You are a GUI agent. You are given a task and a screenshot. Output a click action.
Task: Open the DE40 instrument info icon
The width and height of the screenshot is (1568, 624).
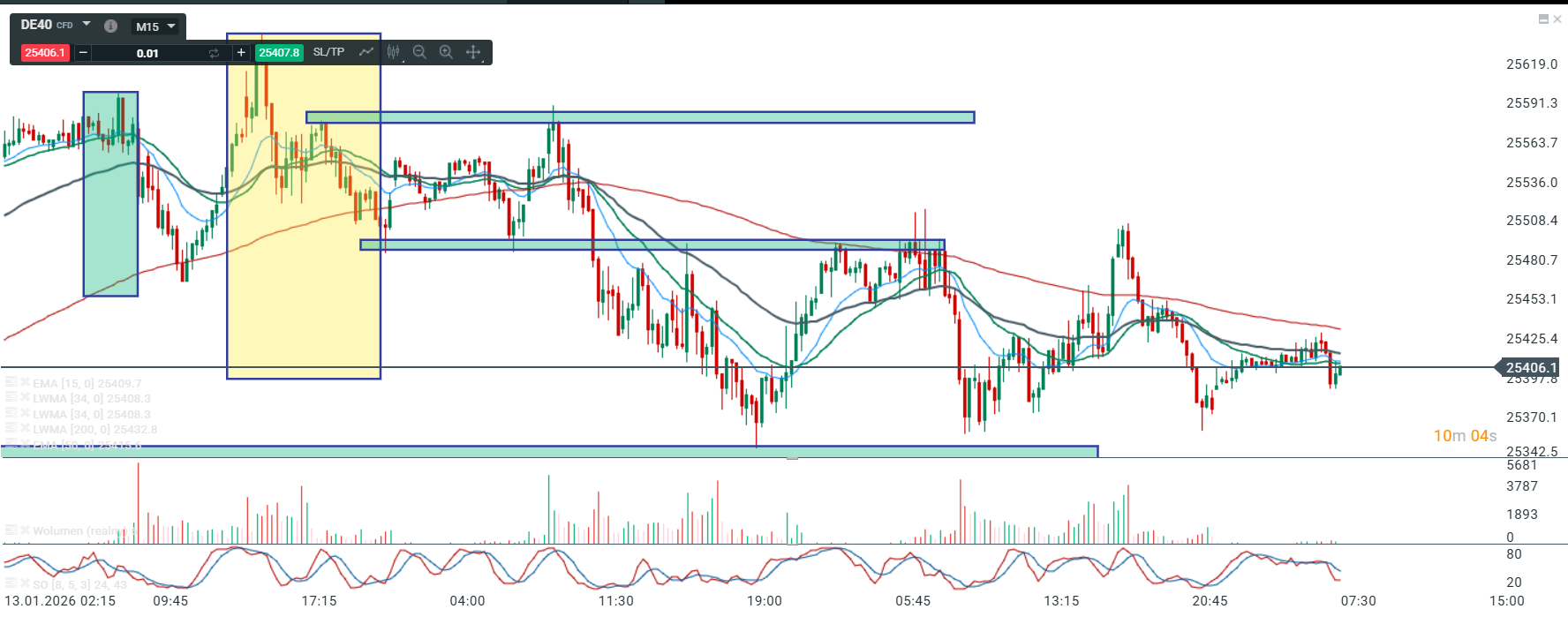coord(110,26)
